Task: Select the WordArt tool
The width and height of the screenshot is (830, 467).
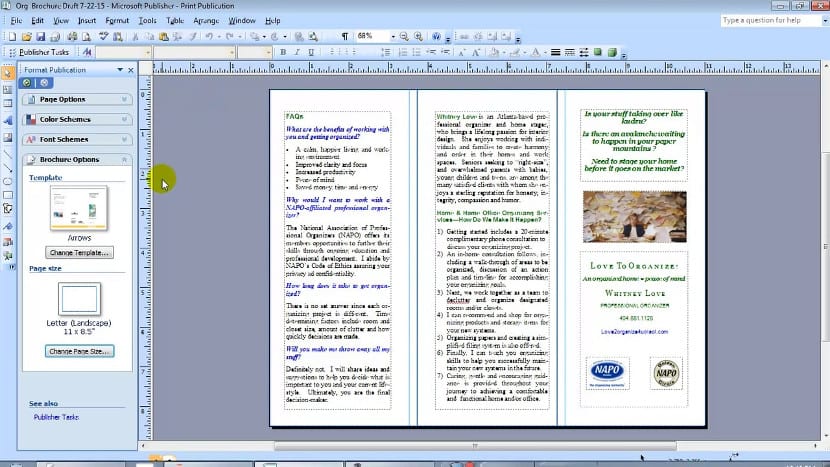Action: click(7, 121)
